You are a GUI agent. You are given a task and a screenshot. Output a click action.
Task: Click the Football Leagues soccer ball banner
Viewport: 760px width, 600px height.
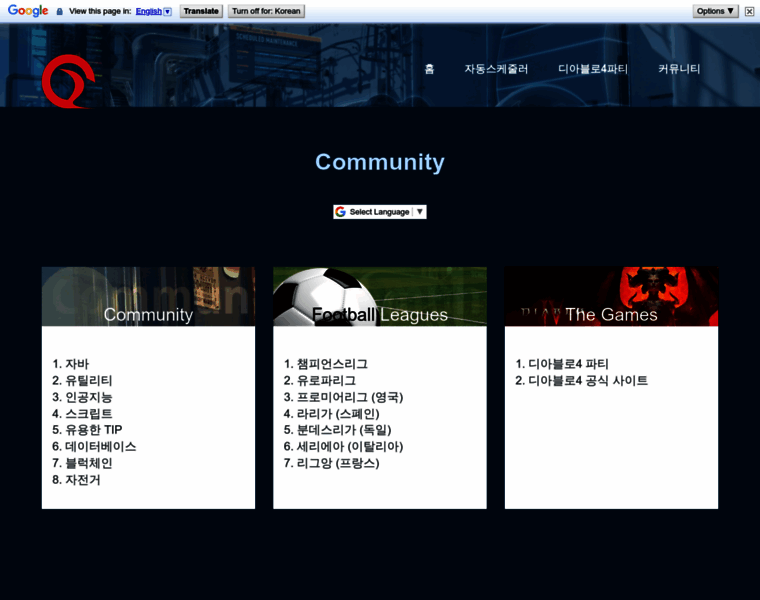(x=379, y=296)
